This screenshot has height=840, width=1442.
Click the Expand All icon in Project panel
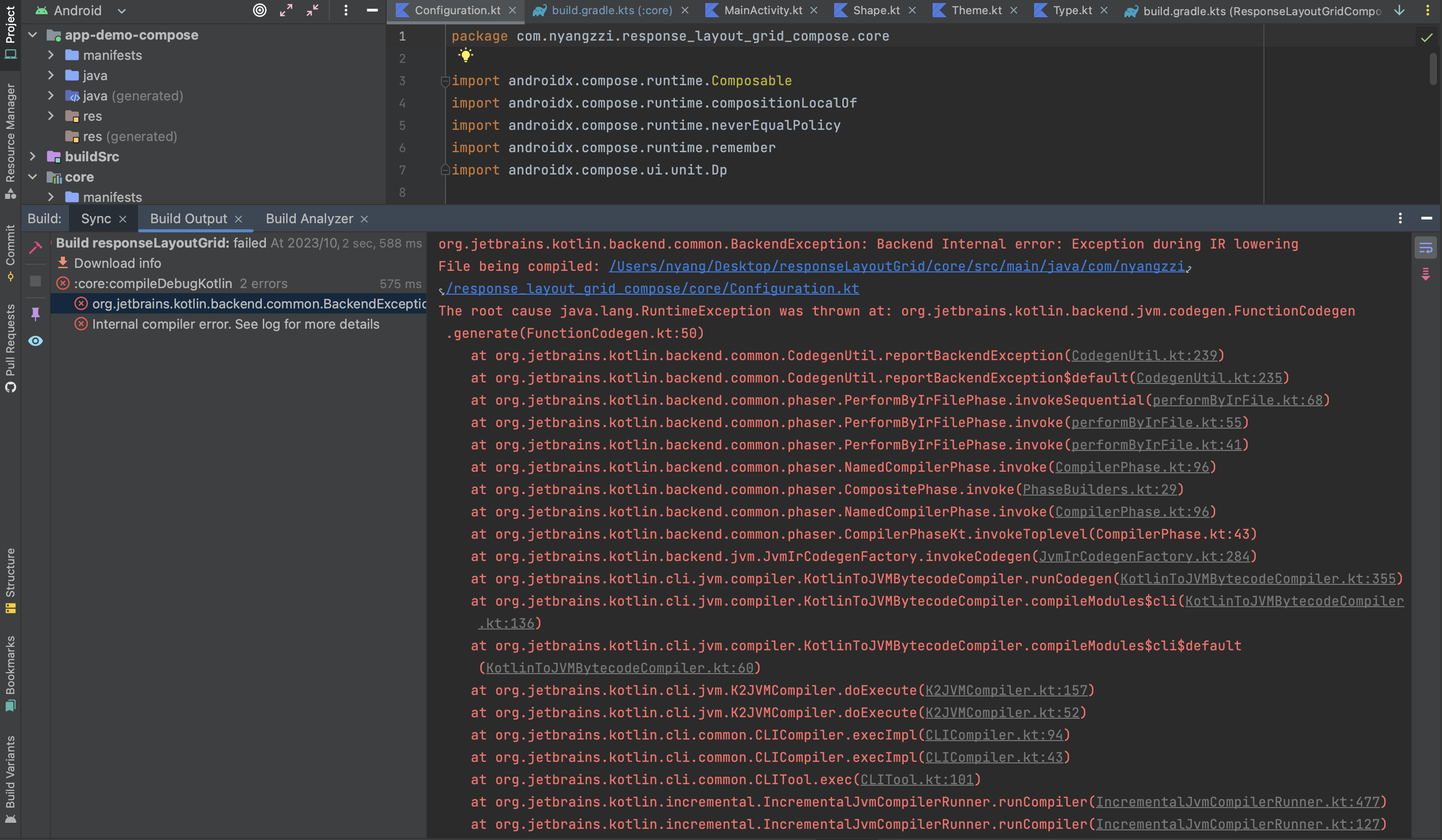pos(286,10)
